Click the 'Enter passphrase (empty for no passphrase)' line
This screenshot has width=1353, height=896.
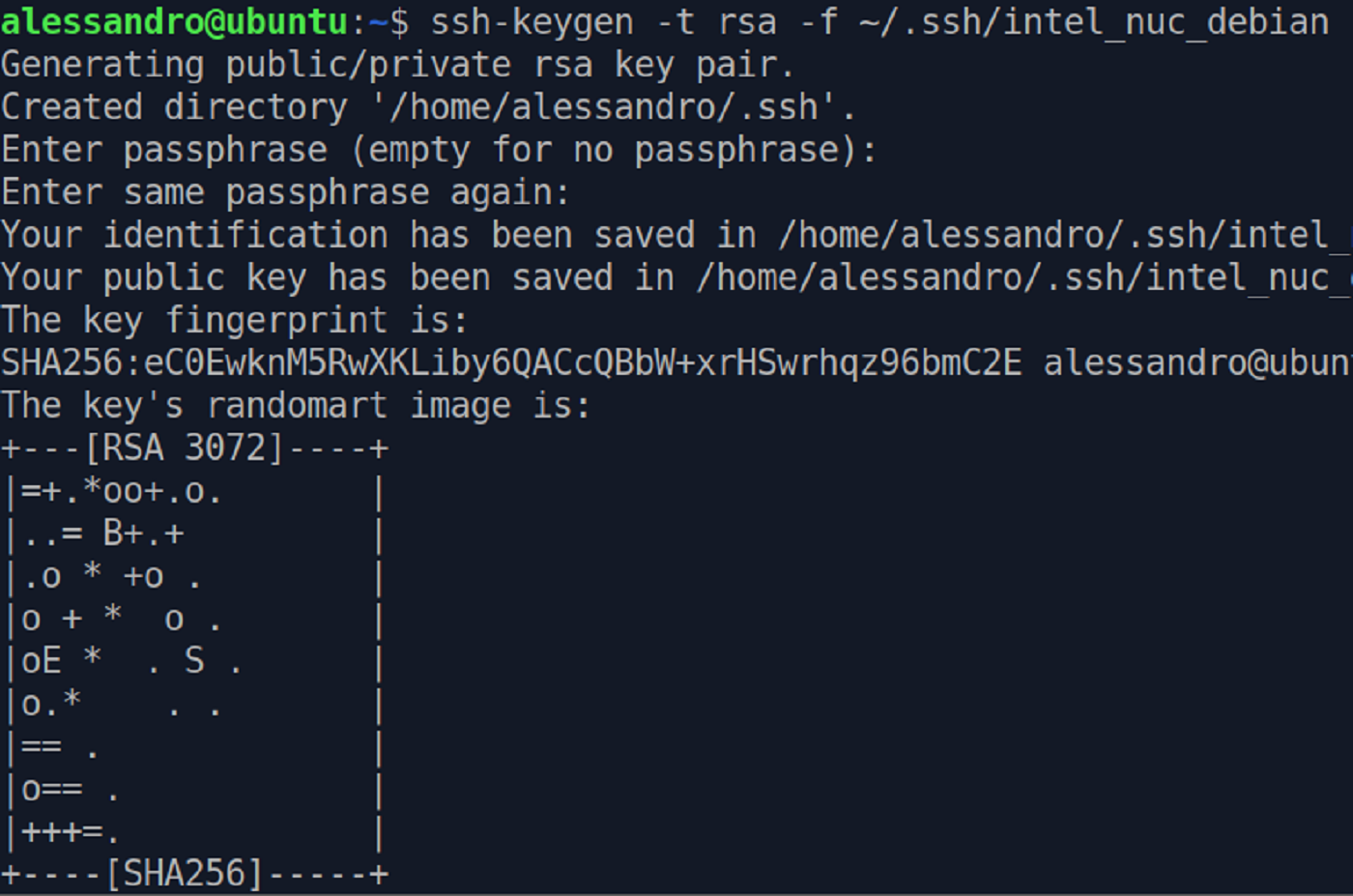(438, 150)
